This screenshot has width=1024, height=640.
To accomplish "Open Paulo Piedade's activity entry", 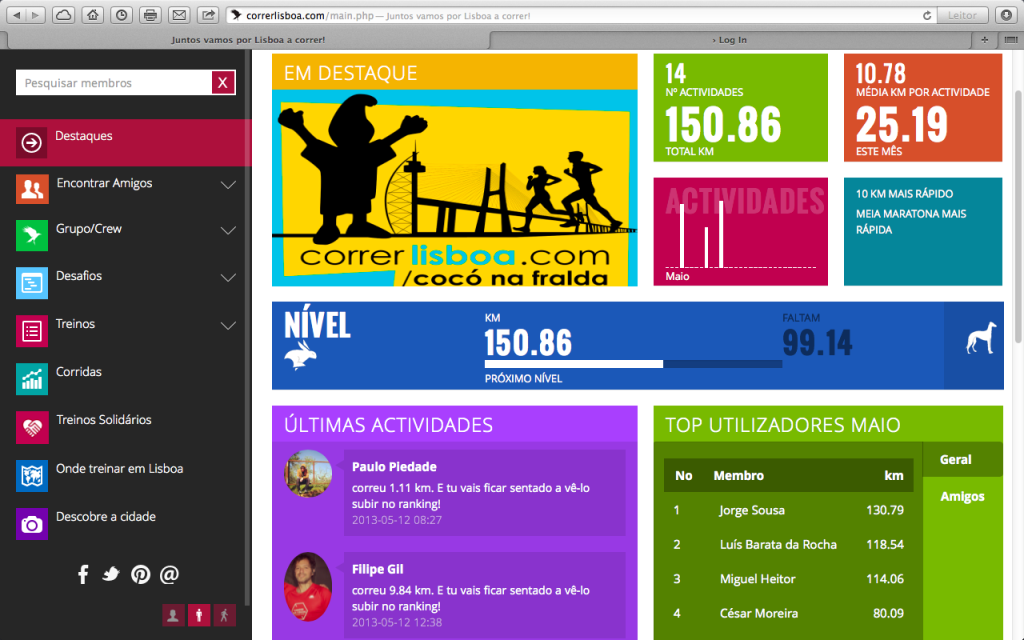I will point(394,467).
